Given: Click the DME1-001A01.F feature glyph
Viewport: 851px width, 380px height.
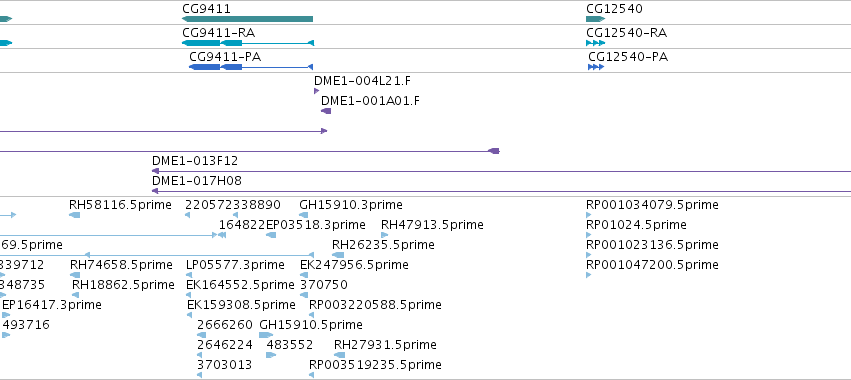Looking at the screenshot, I should tap(326, 111).
